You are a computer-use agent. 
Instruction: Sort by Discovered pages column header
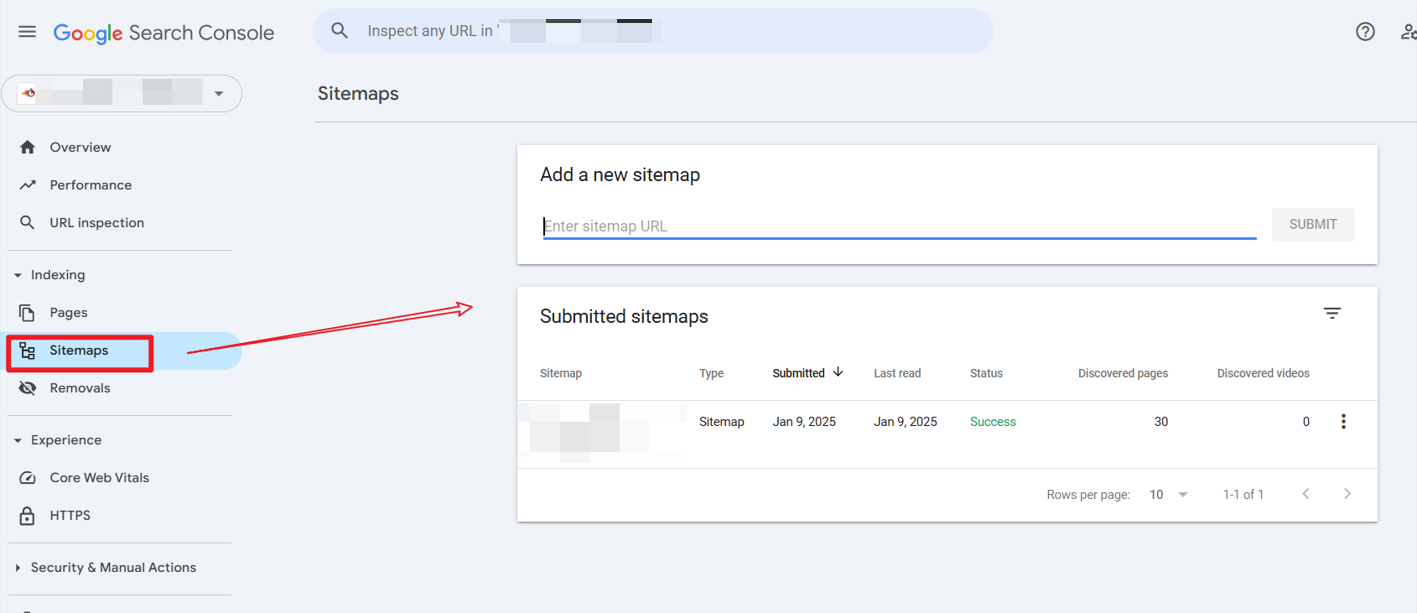click(x=1123, y=373)
